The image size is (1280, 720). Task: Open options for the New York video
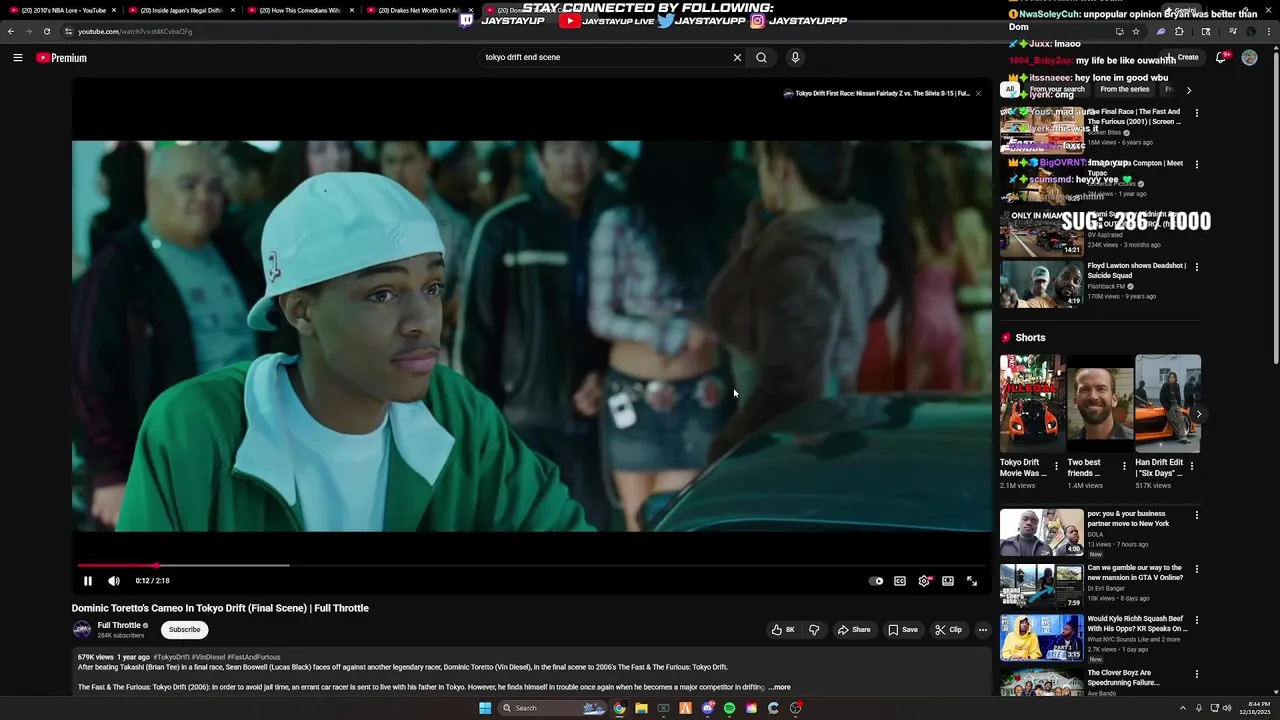1197,516
